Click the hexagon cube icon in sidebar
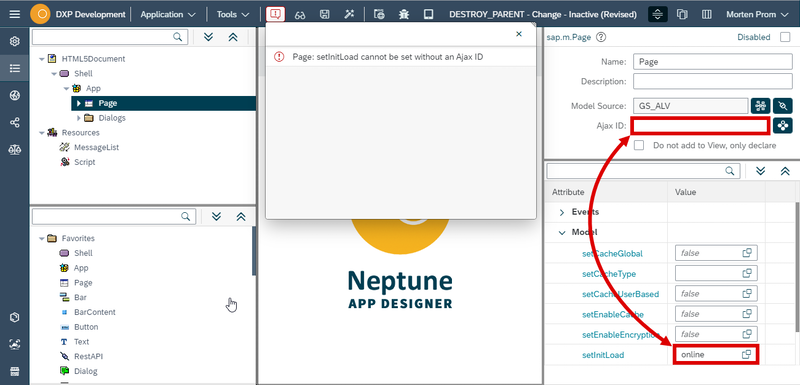Image resolution: width=800 pixels, height=385 pixels. (15, 317)
